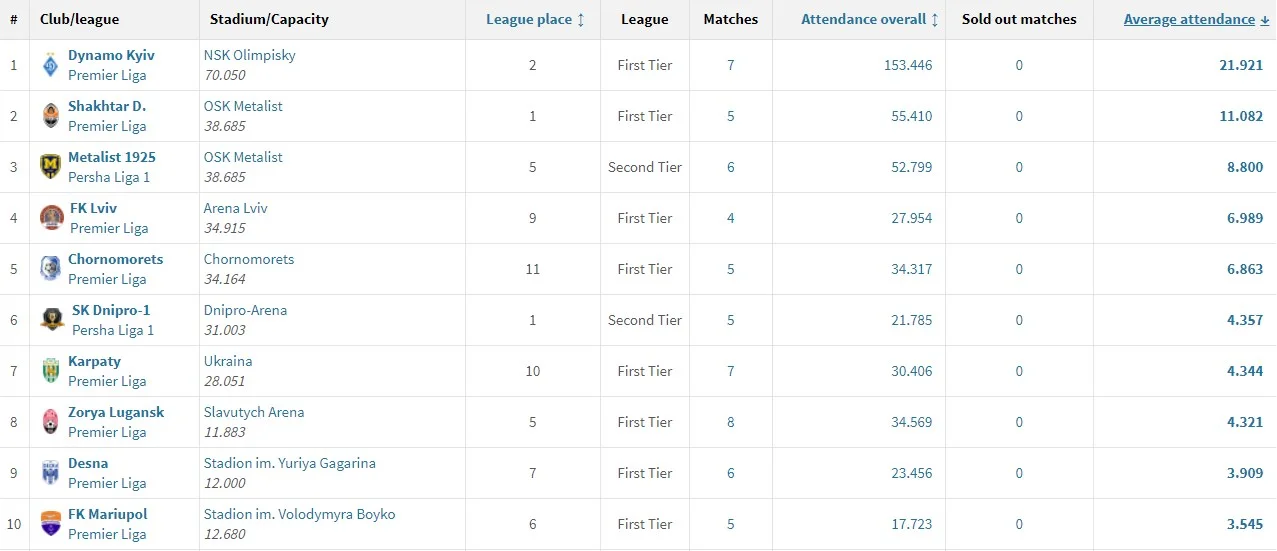This screenshot has width=1277, height=551.
Task: Open NSK Olimpiysky stadium entry
Action: click(x=250, y=55)
